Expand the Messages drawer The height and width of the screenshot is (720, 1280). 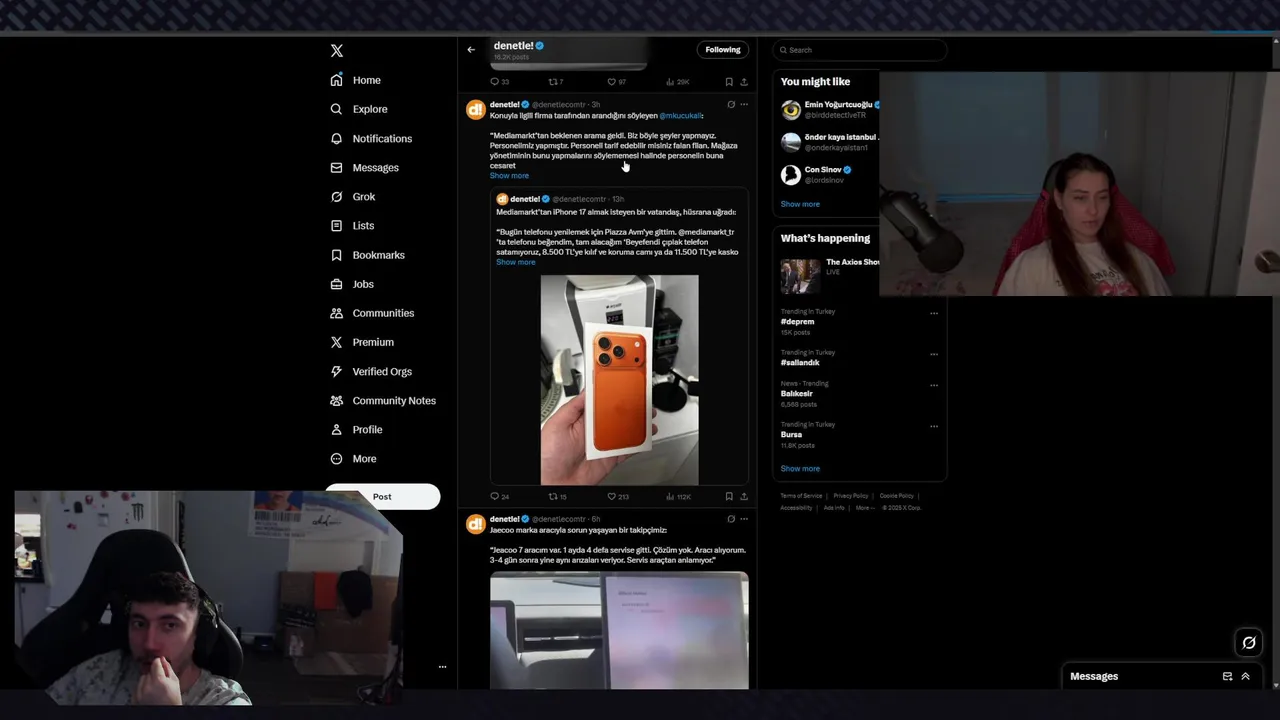pos(1245,677)
